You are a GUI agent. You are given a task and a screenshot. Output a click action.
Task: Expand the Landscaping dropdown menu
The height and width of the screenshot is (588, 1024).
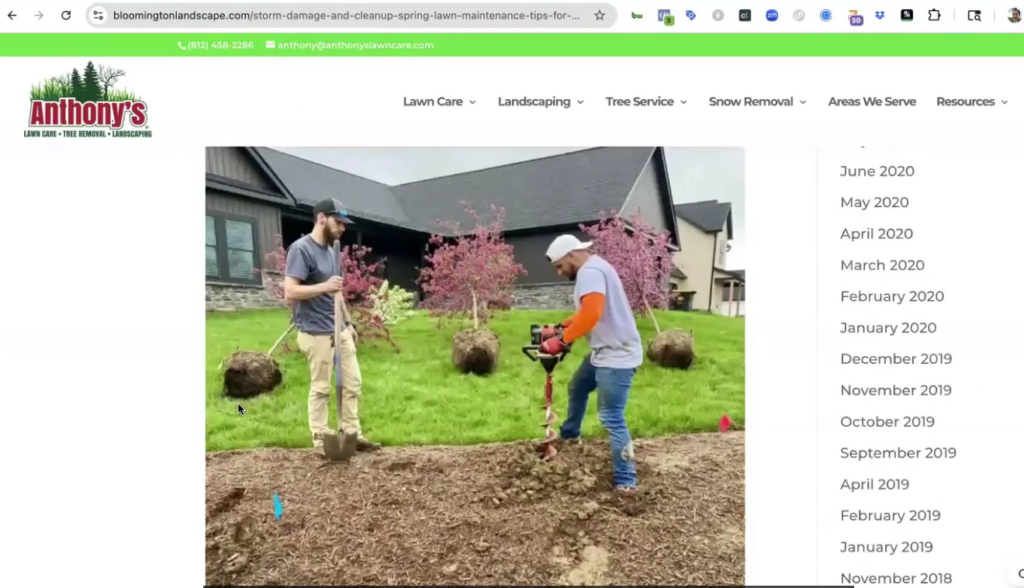tap(540, 102)
